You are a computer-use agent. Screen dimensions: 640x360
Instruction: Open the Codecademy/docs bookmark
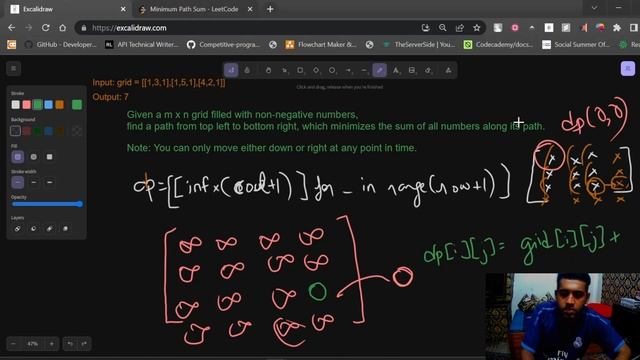(498, 44)
